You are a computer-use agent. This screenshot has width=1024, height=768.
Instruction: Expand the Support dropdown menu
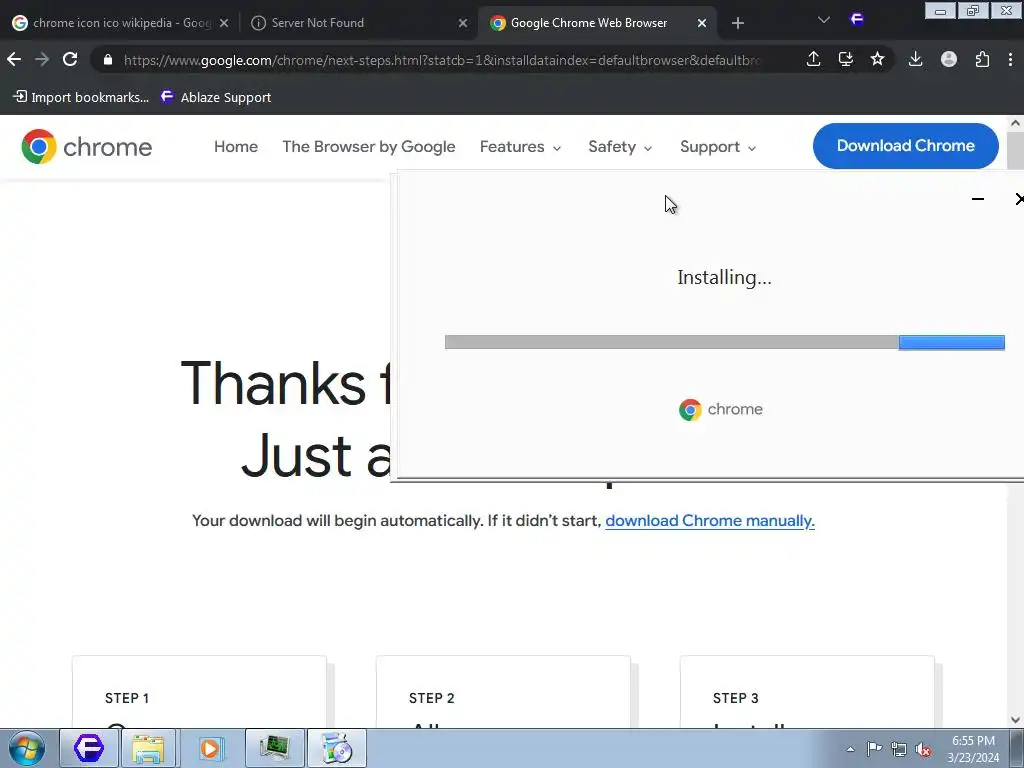click(x=718, y=146)
